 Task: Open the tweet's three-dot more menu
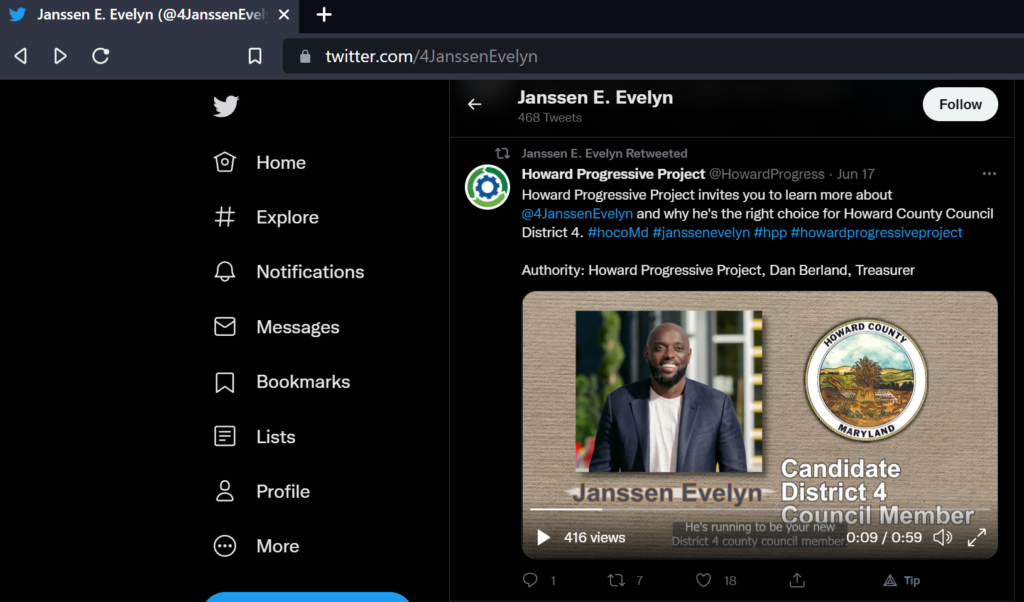[x=989, y=174]
